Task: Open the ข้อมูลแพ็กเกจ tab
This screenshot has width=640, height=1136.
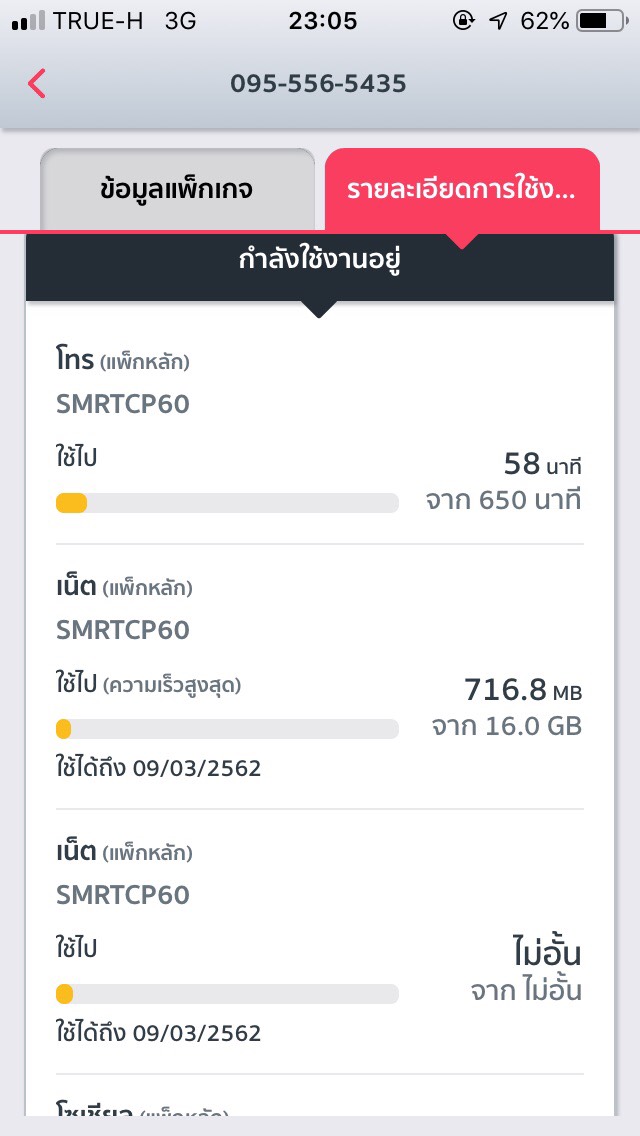Action: [x=177, y=190]
